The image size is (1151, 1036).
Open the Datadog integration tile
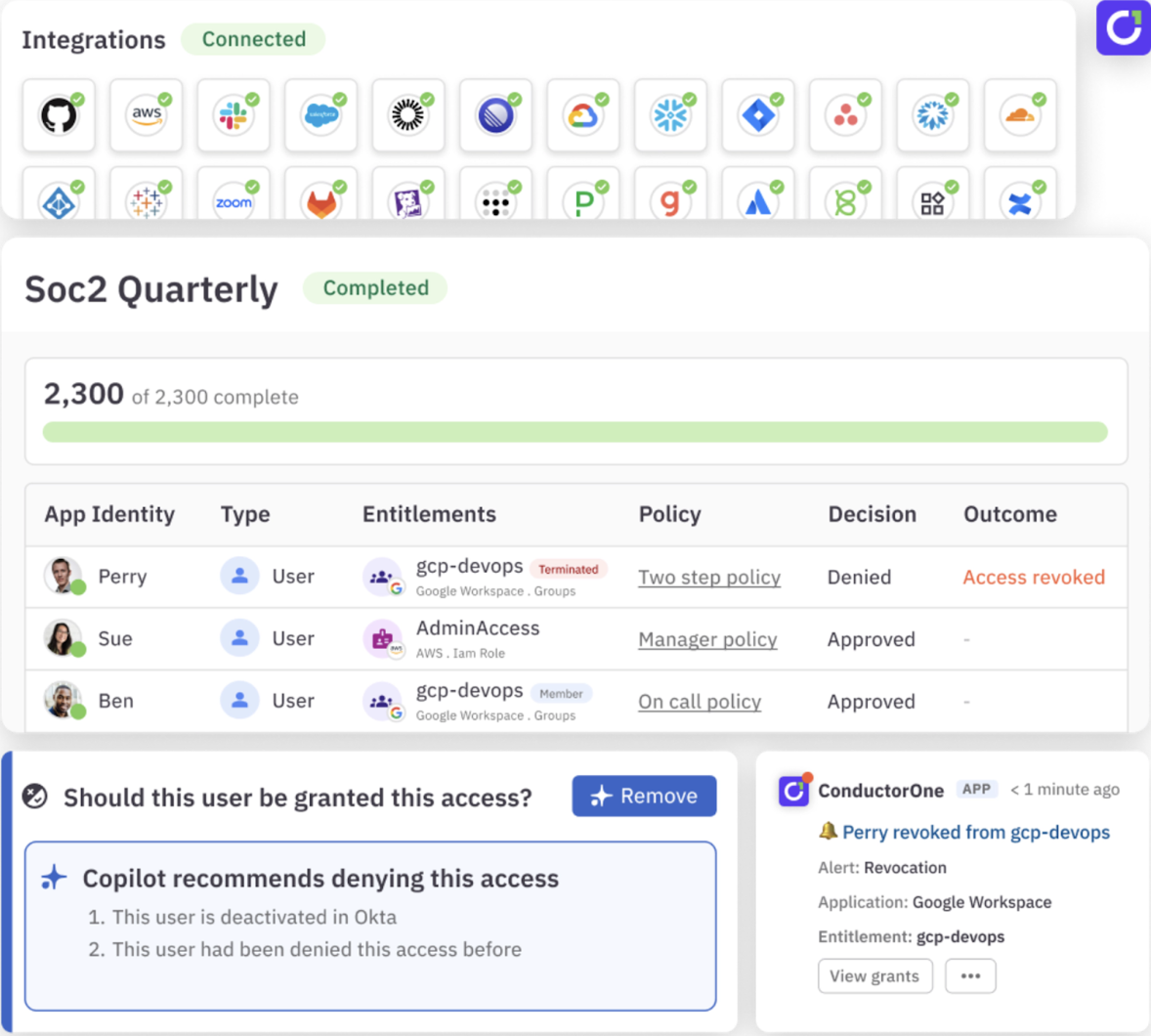pyautogui.click(x=408, y=194)
